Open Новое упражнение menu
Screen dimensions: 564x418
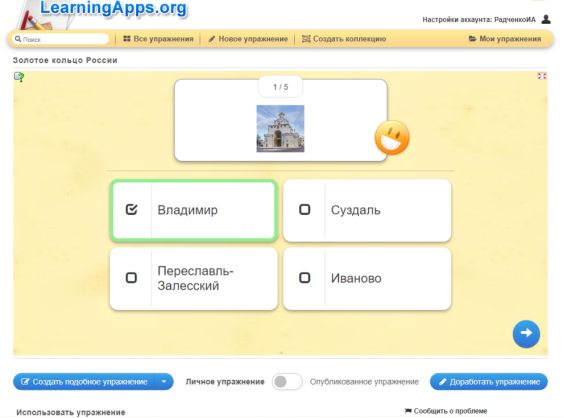click(x=248, y=39)
